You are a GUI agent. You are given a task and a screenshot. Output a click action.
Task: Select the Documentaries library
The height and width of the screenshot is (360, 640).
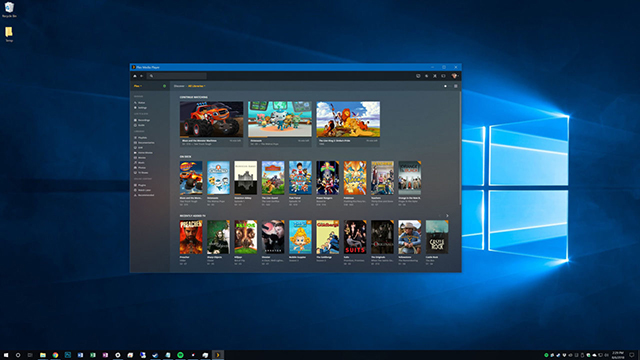pos(144,143)
